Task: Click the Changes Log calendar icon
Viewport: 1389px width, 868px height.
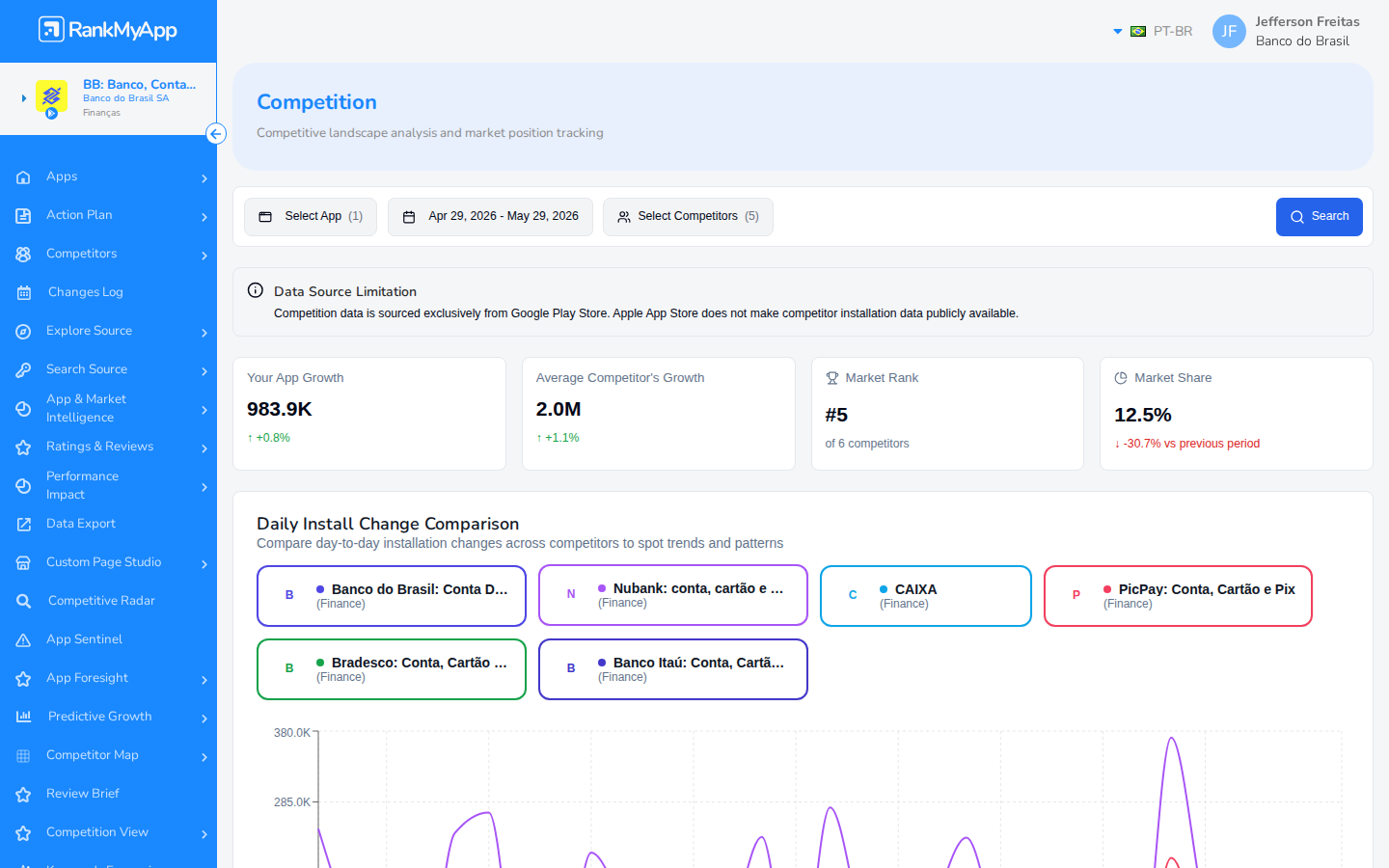Action: [x=23, y=293]
